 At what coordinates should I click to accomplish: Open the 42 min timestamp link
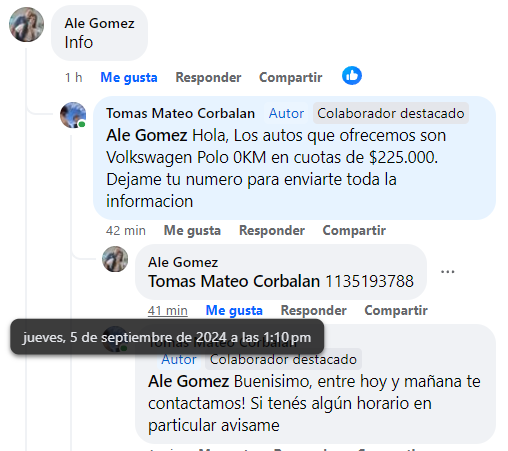(x=126, y=230)
